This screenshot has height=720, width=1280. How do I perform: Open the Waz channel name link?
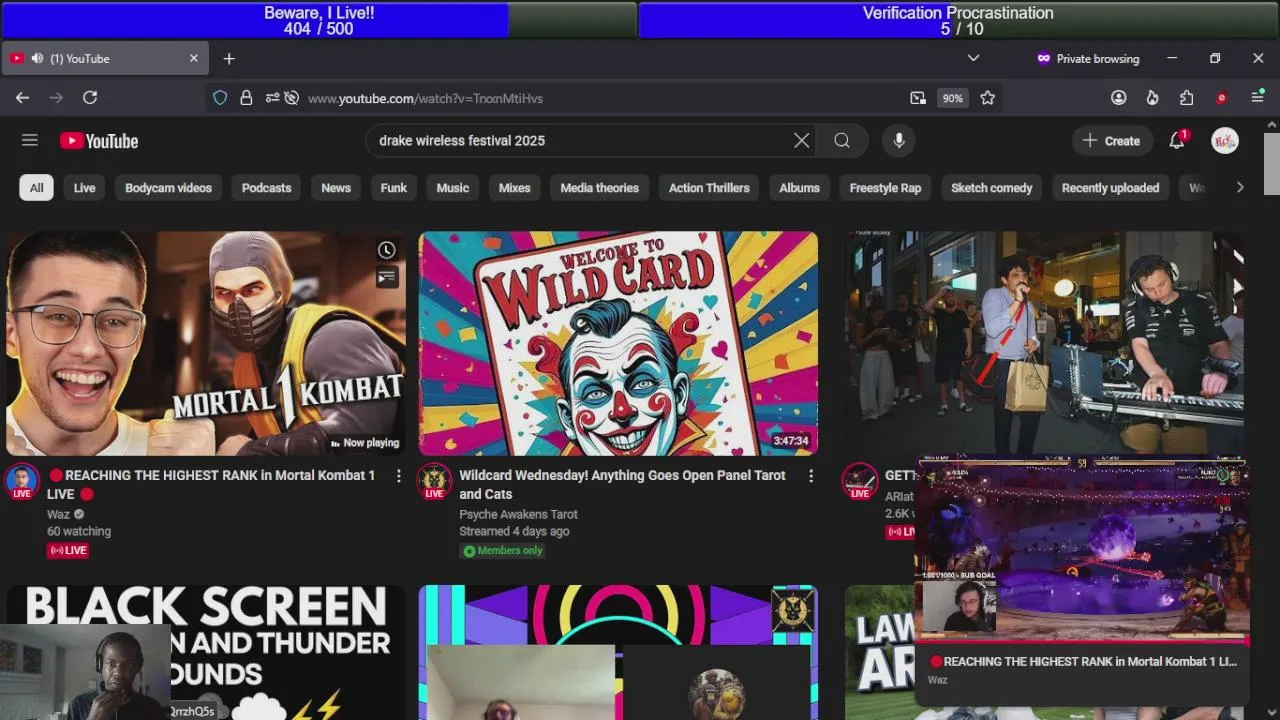(x=58, y=514)
